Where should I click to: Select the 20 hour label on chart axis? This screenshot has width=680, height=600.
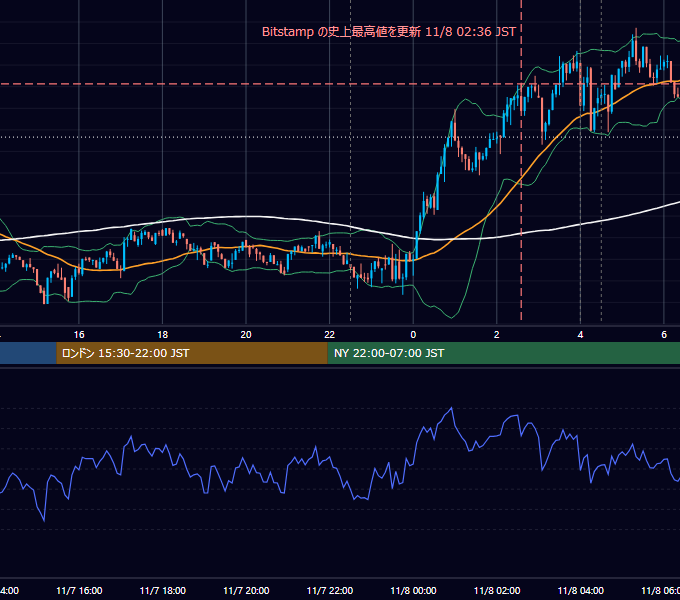coord(246,334)
